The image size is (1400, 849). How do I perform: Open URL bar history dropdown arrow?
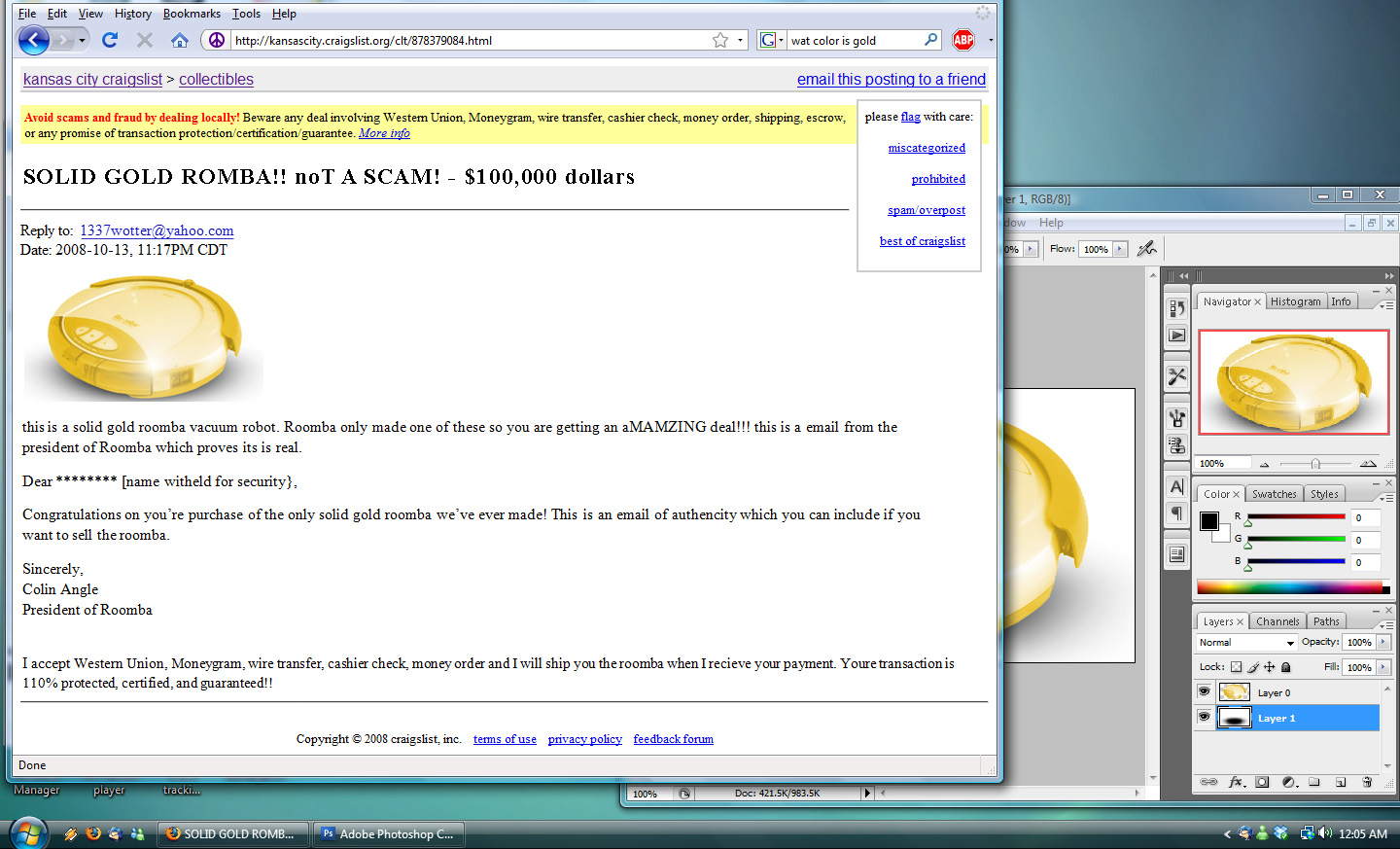coord(740,40)
